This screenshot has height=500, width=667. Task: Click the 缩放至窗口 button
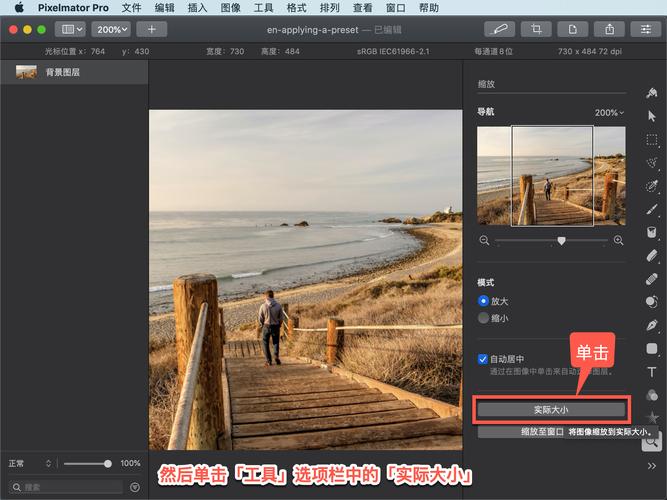click(x=542, y=431)
